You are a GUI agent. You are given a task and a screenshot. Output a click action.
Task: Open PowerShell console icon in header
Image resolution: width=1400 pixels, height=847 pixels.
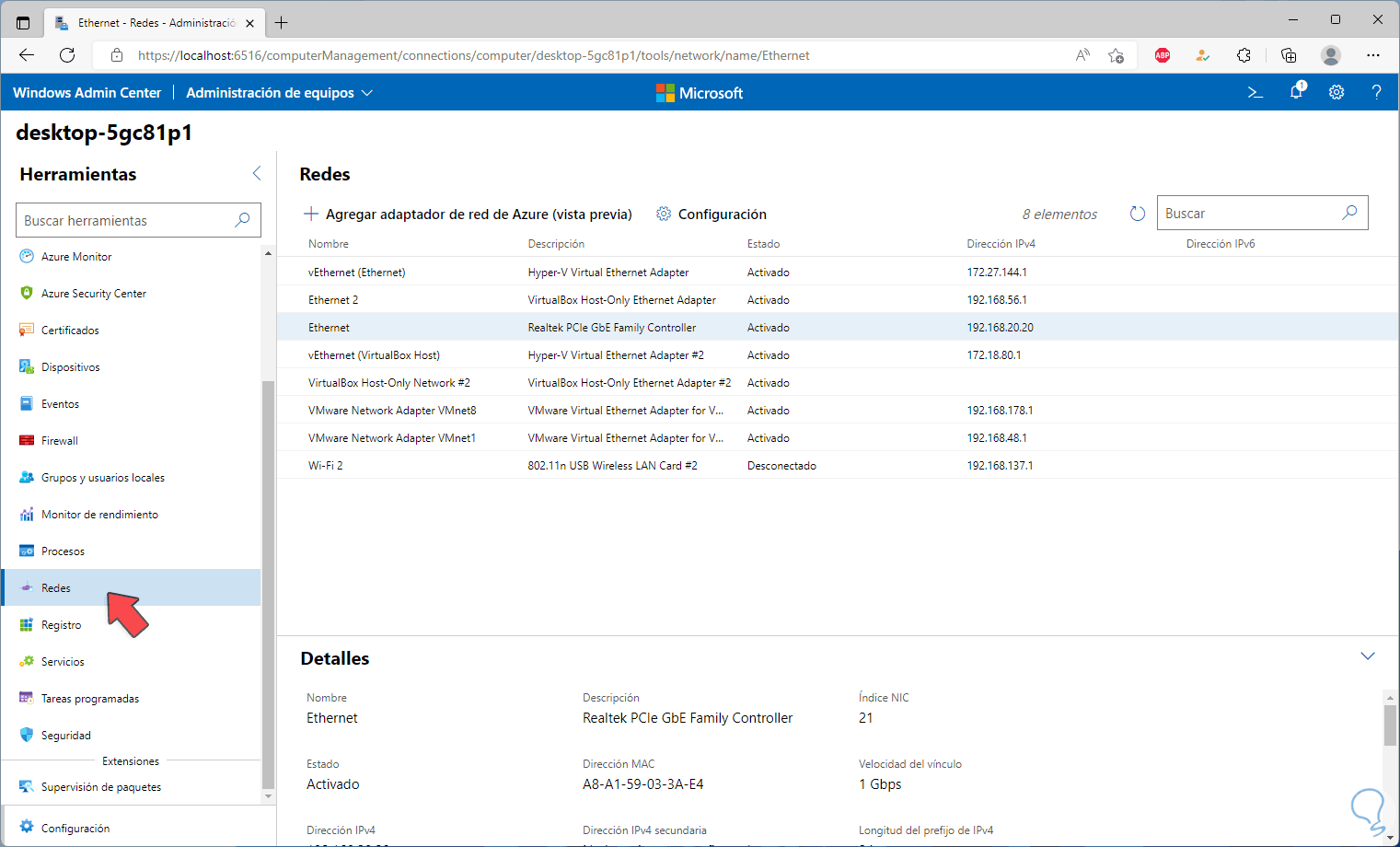click(x=1255, y=92)
